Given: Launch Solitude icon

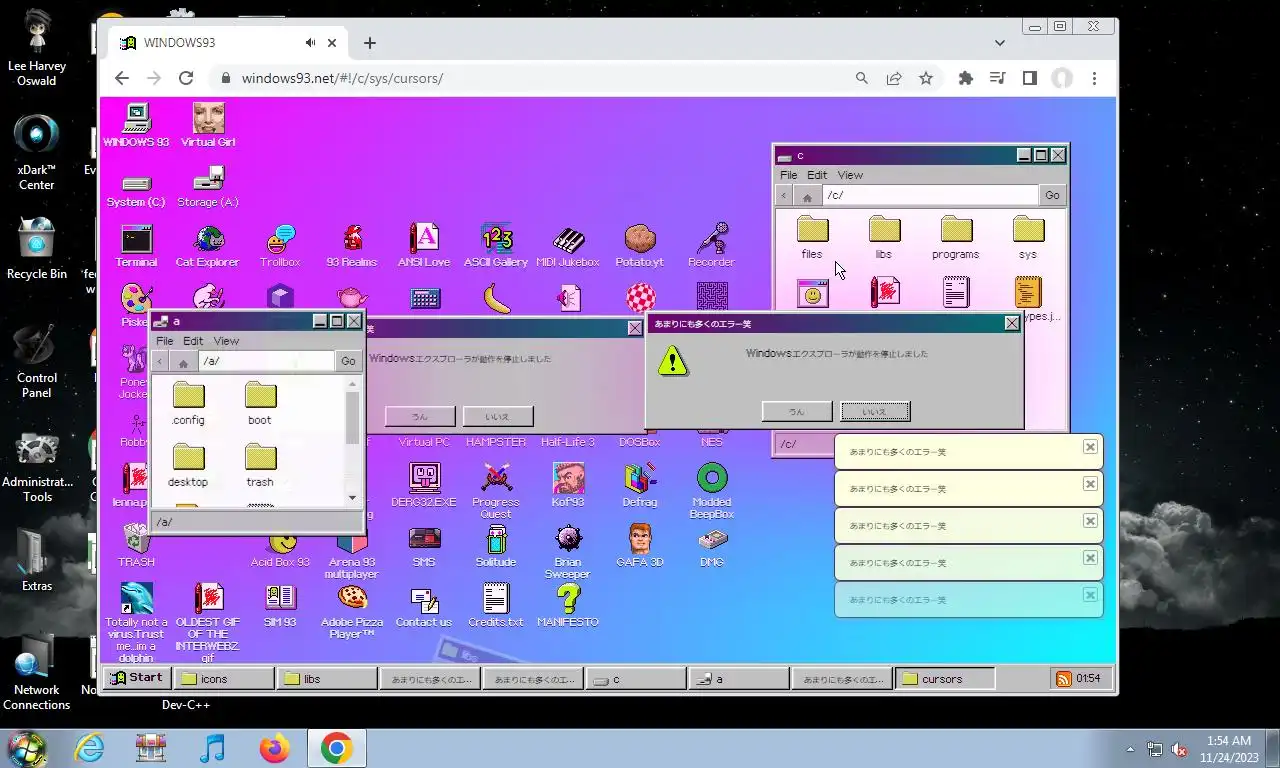Looking at the screenshot, I should (x=496, y=546).
